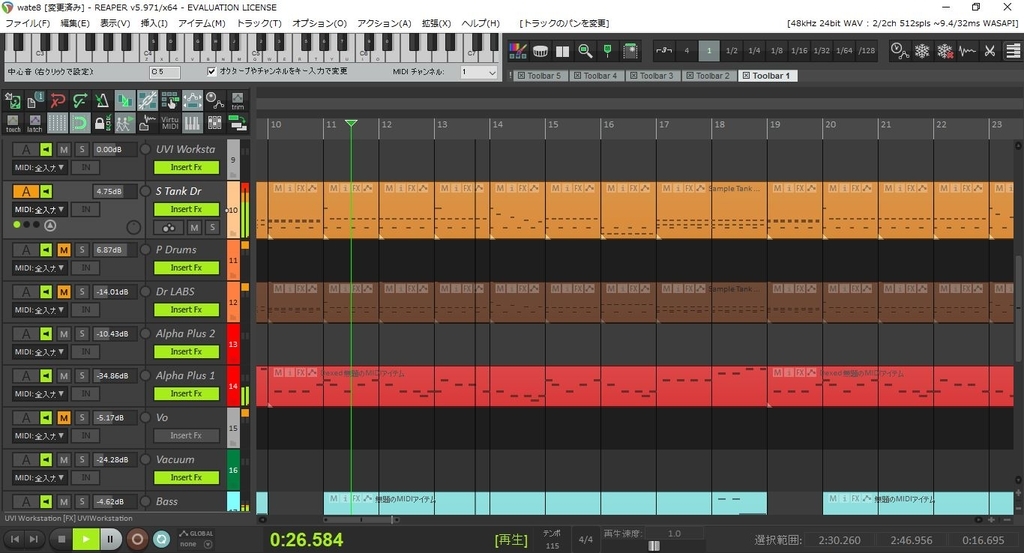Switch to the Toolbar 3 tab
Viewport: 1024px width, 553px height.
click(651, 76)
